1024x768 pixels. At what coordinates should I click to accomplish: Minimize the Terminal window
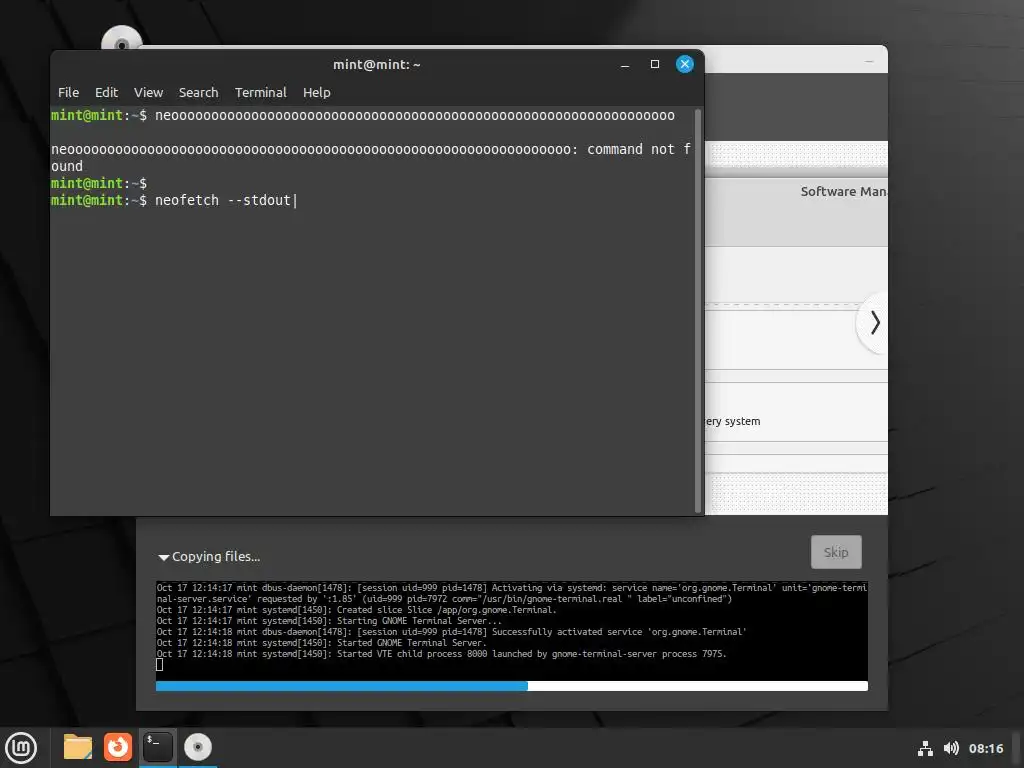click(625, 65)
